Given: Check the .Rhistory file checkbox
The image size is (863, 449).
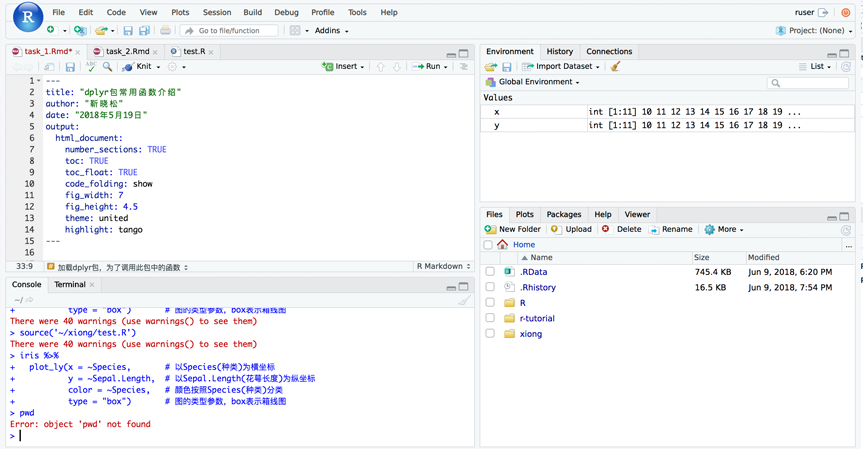Looking at the screenshot, I should pos(490,287).
